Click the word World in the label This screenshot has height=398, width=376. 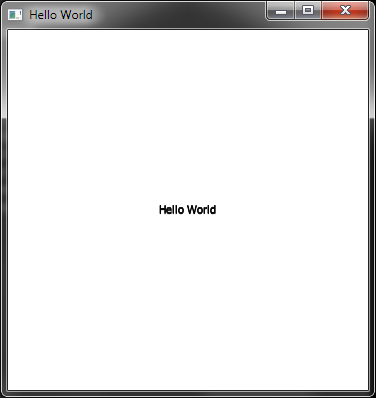click(x=201, y=210)
